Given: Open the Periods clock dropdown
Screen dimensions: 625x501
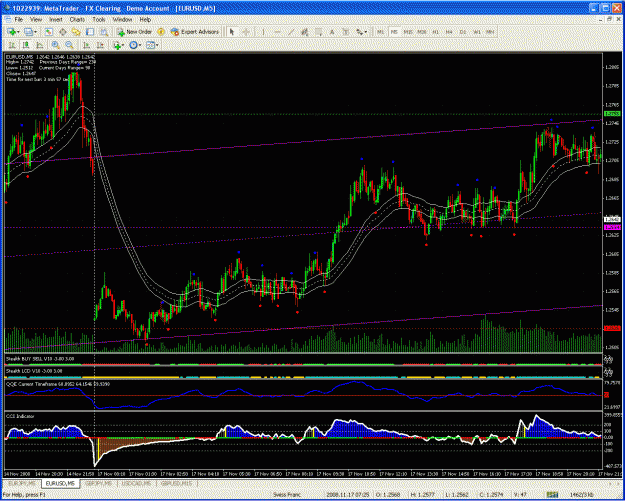Looking at the screenshot, I should [x=135, y=45].
